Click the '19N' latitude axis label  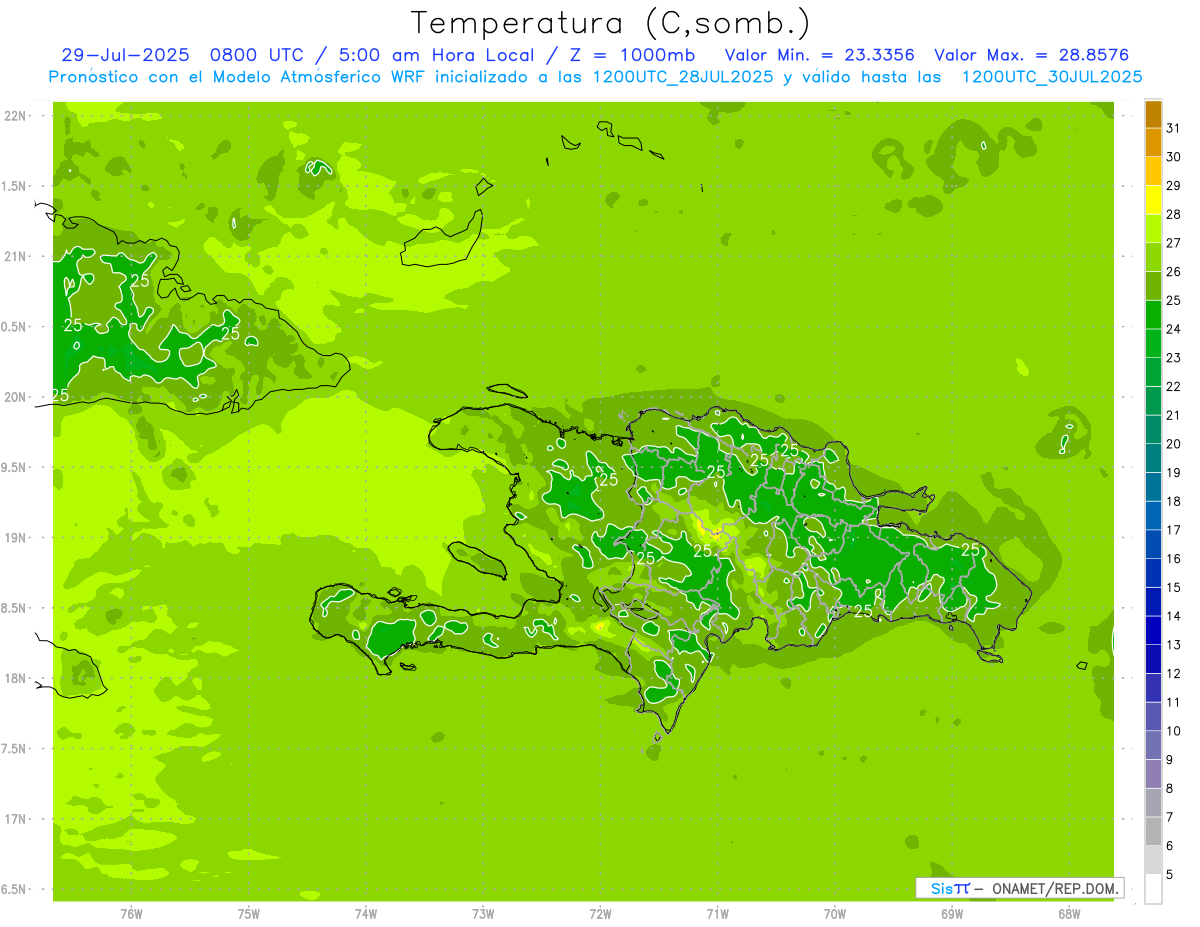pyautogui.click(x=16, y=538)
